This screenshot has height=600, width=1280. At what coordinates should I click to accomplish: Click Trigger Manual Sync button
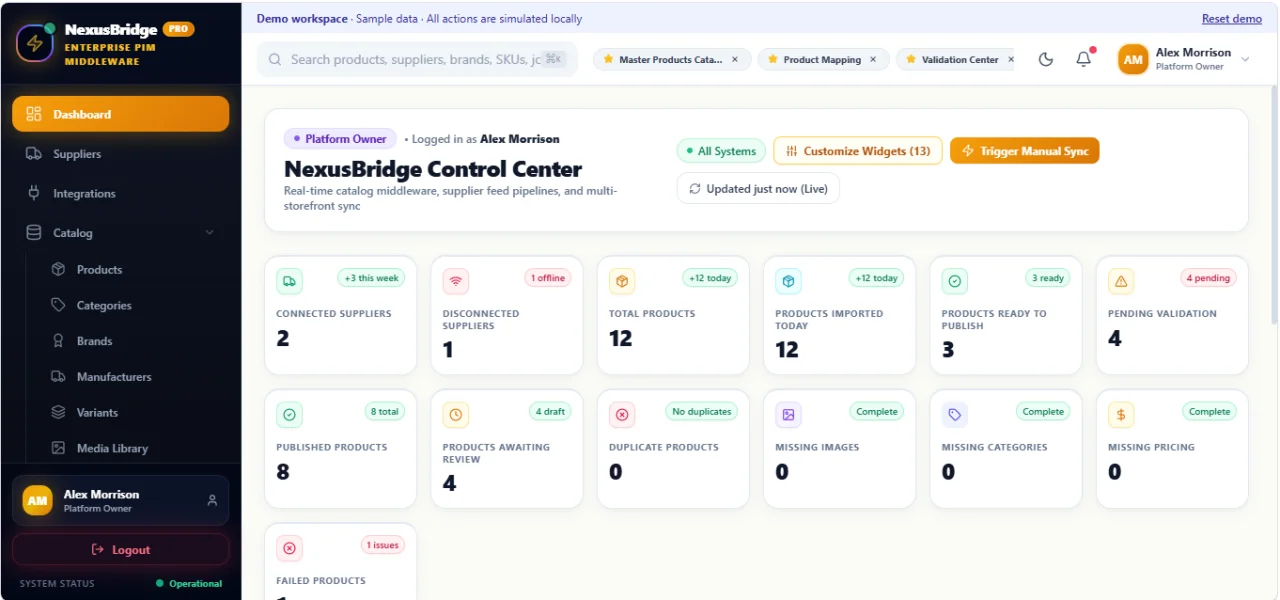[1024, 151]
